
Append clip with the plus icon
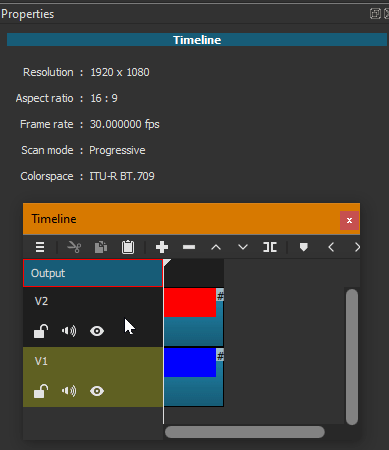tap(162, 247)
